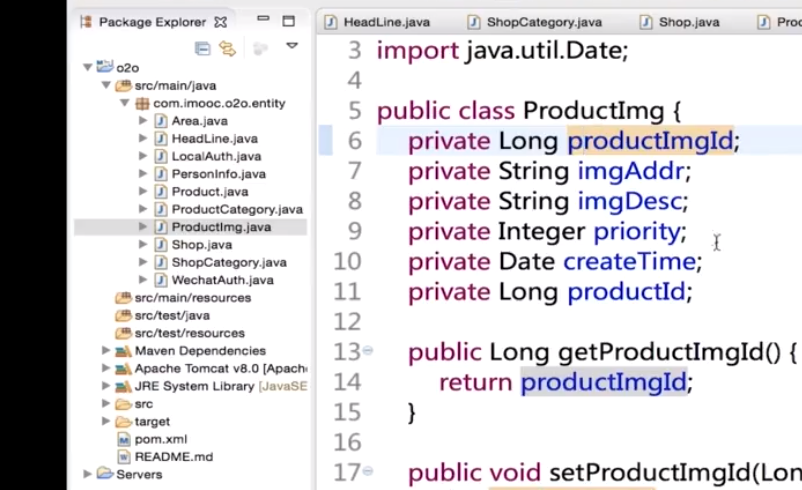802x490 pixels.
Task: Select pom.xml file icon in the project
Action: [124, 439]
